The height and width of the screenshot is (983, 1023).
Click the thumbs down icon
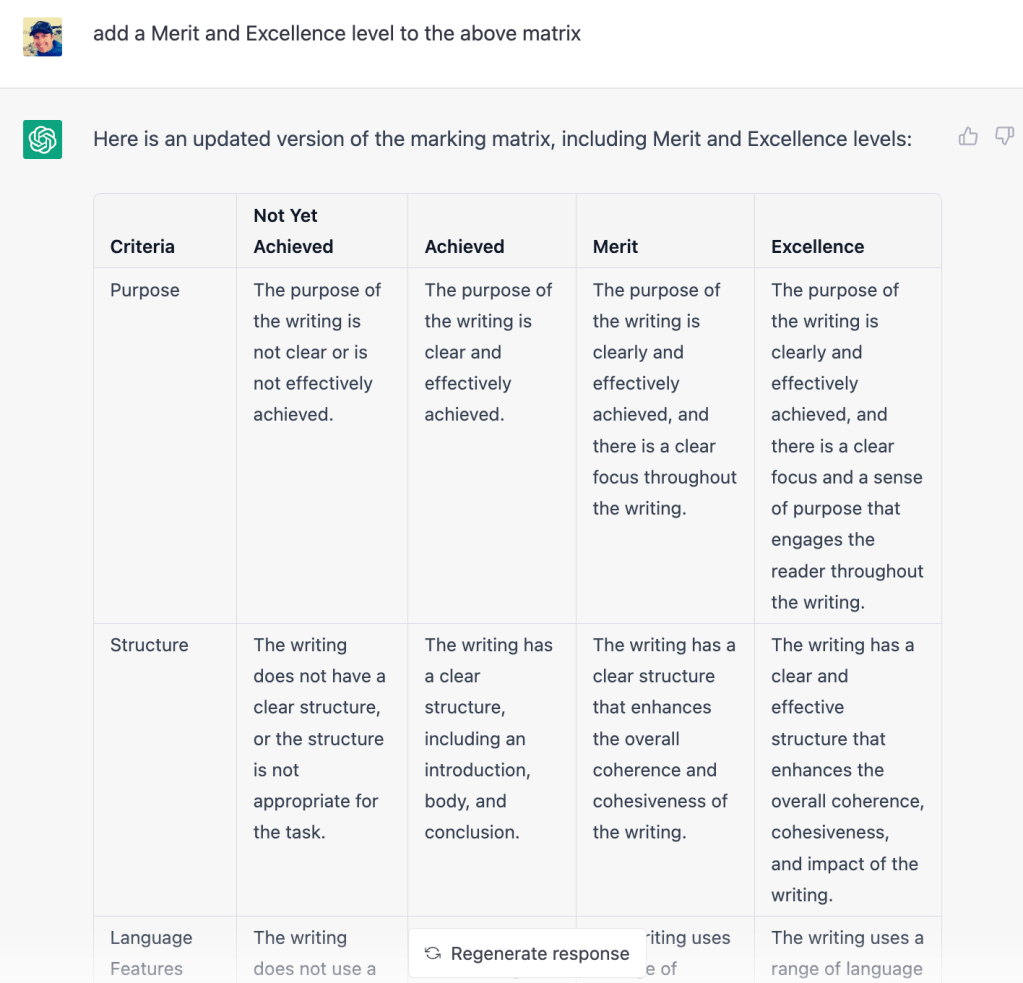(1004, 137)
